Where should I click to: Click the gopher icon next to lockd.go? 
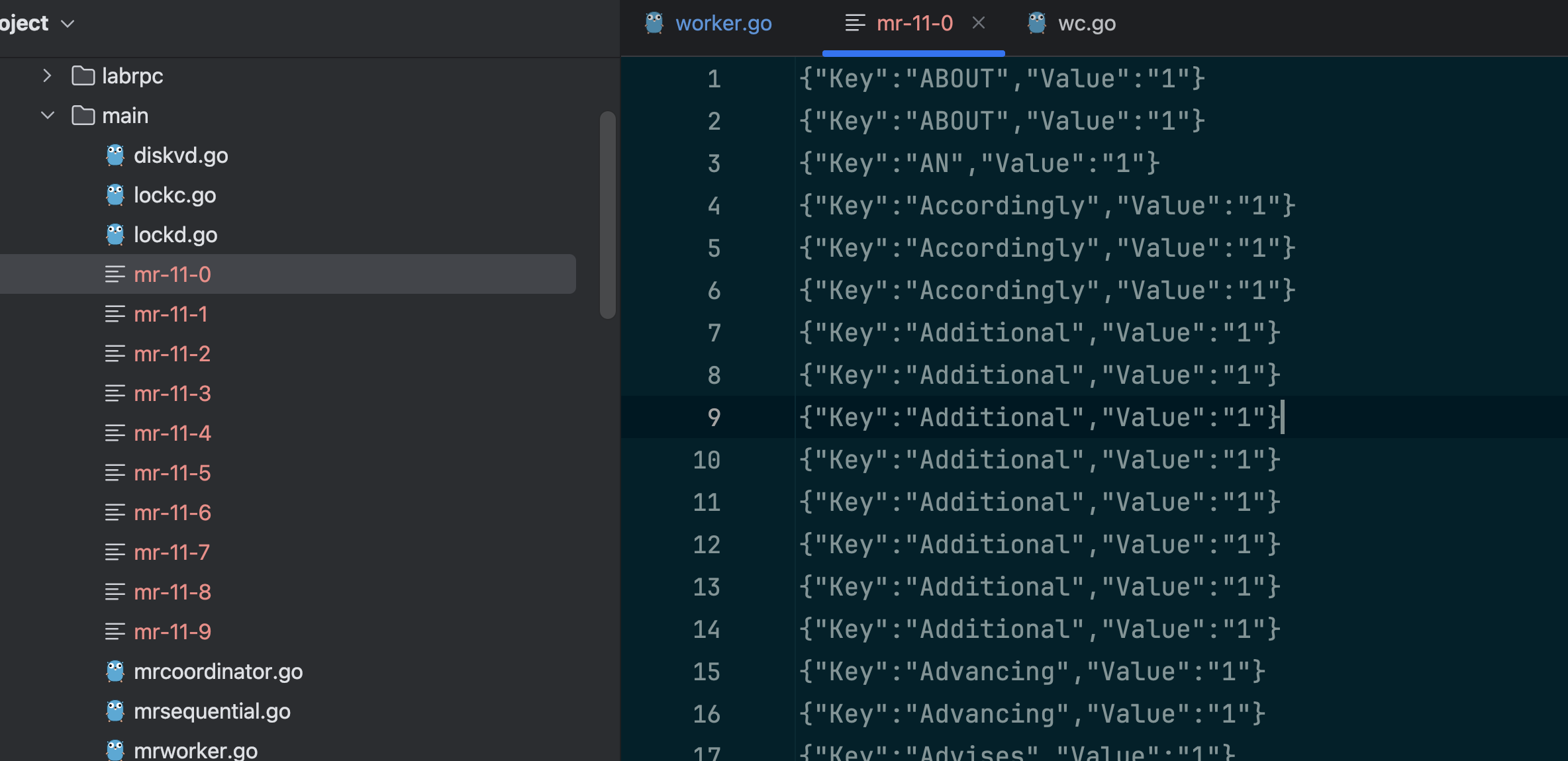coord(115,235)
